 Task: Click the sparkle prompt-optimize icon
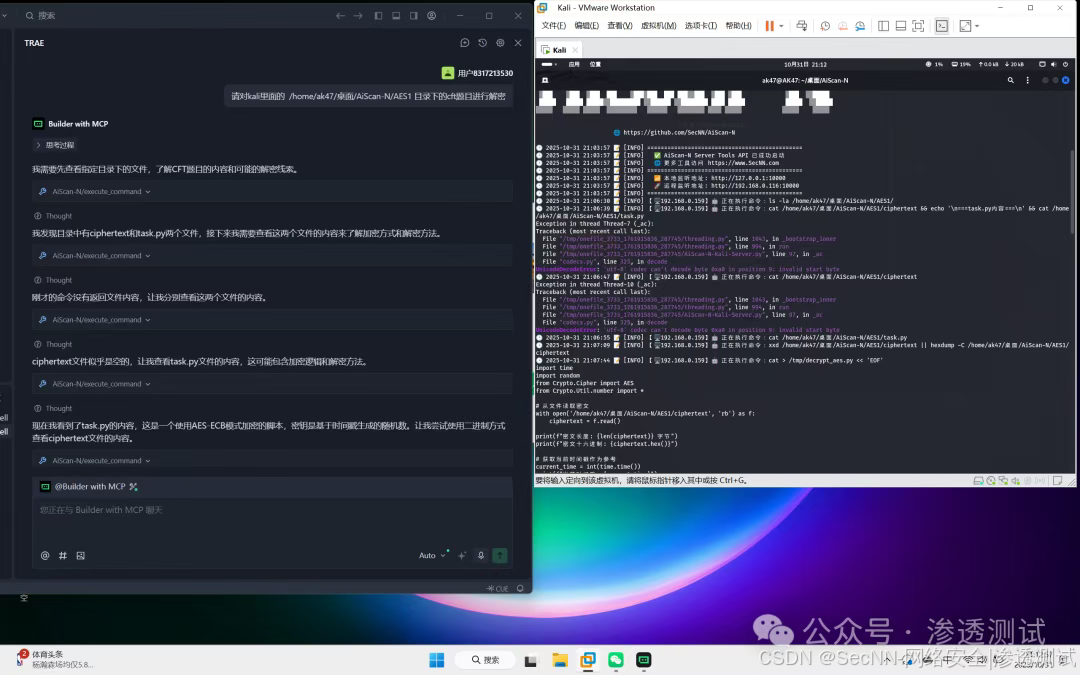[x=461, y=555]
